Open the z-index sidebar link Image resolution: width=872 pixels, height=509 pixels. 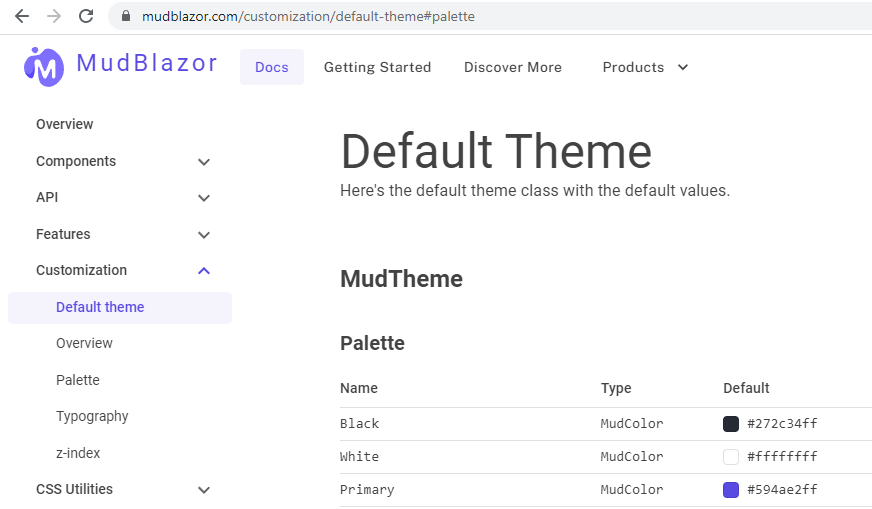click(78, 453)
